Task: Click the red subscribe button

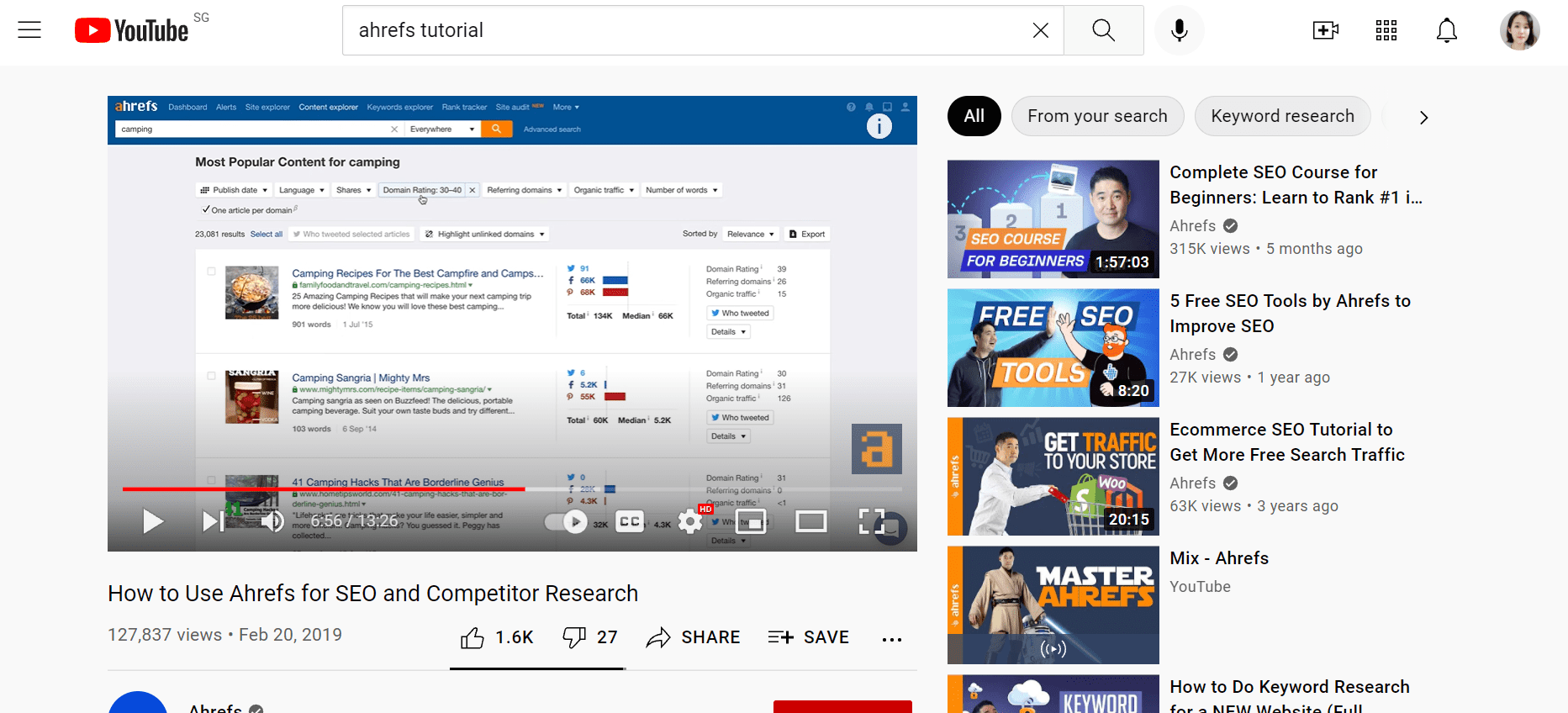Action: coord(842,706)
